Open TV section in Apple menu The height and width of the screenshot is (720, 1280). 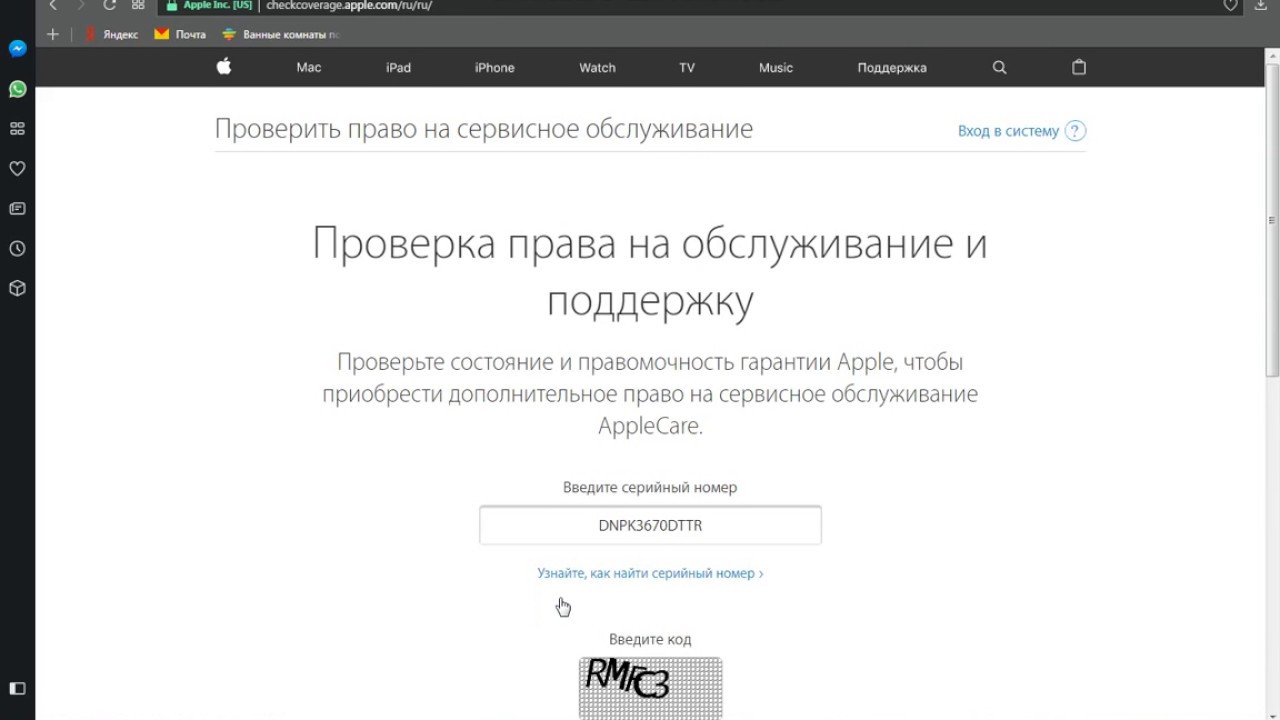tap(687, 68)
